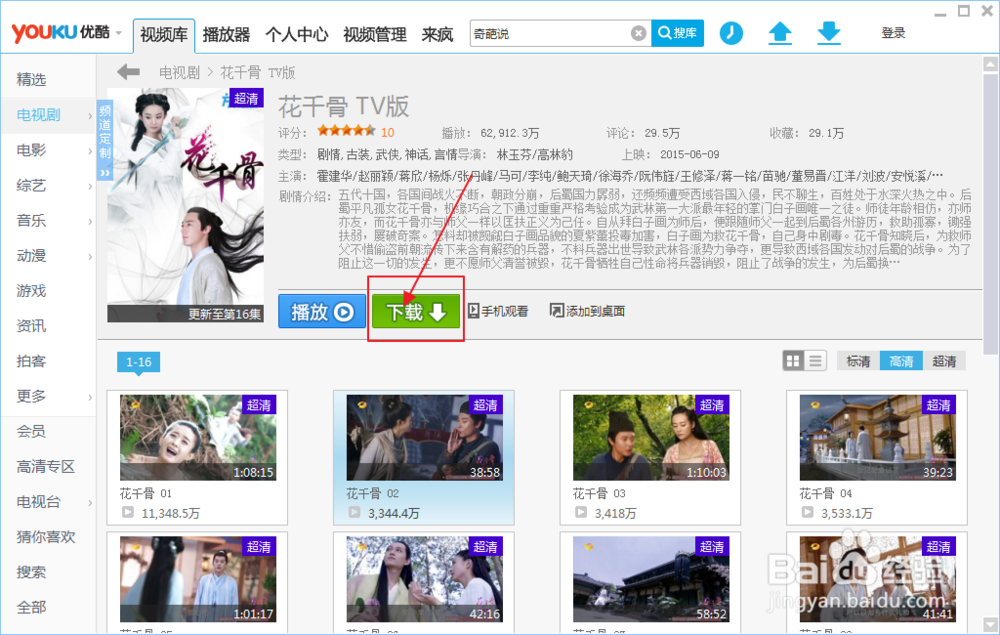The image size is (1000, 635).
Task: Click play count icon under 花千骨 03
Action: 581,512
